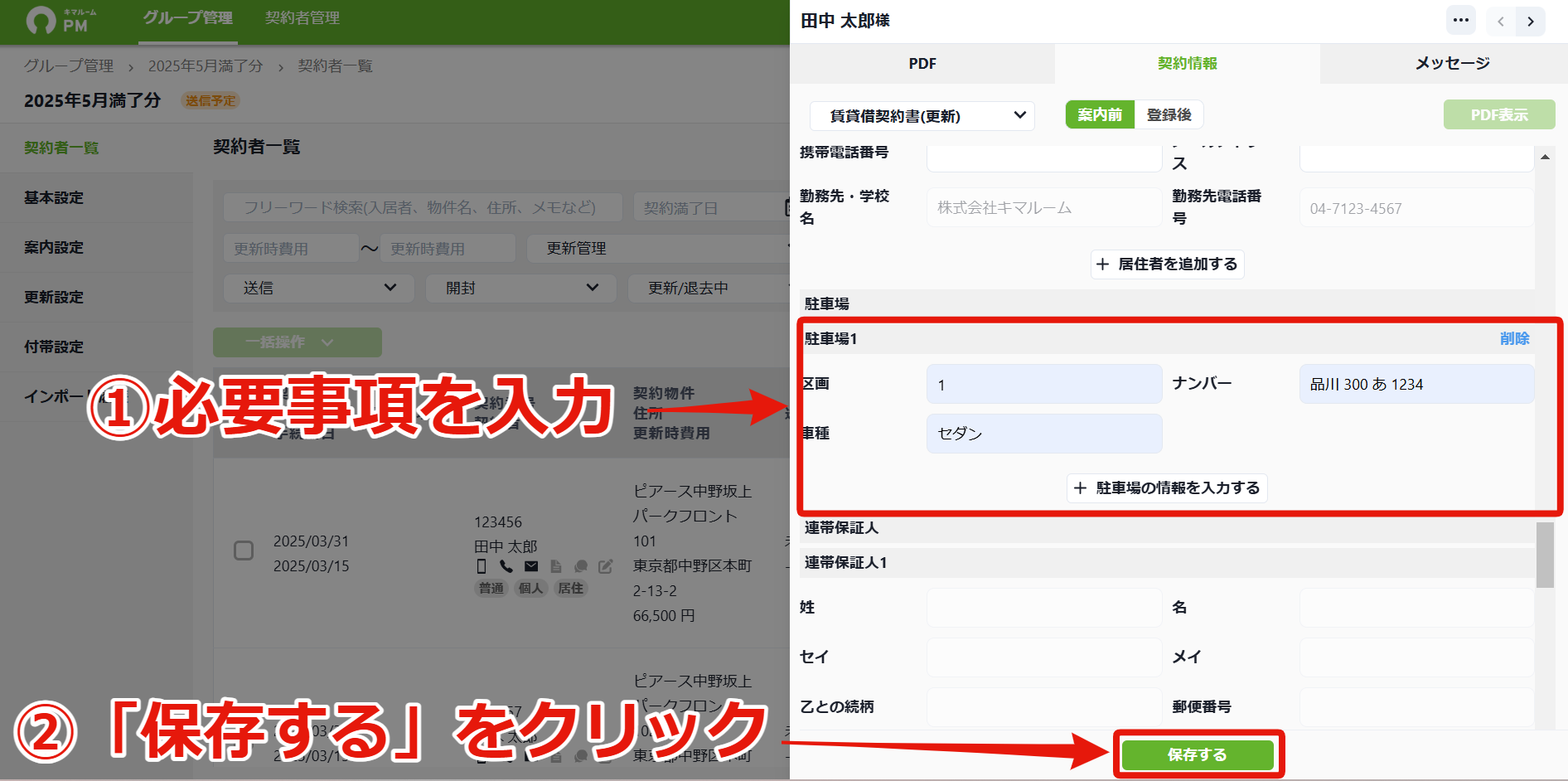
Task: Click document icon under 田中 太郎
Action: click(x=556, y=566)
